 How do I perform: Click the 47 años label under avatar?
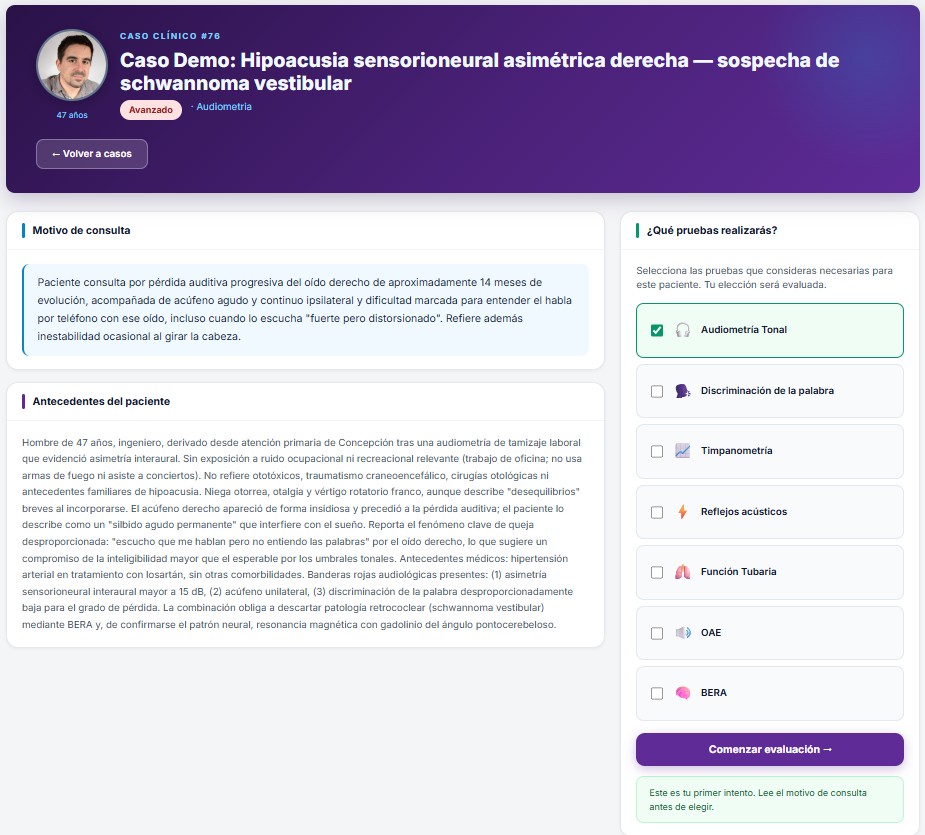coord(72,115)
